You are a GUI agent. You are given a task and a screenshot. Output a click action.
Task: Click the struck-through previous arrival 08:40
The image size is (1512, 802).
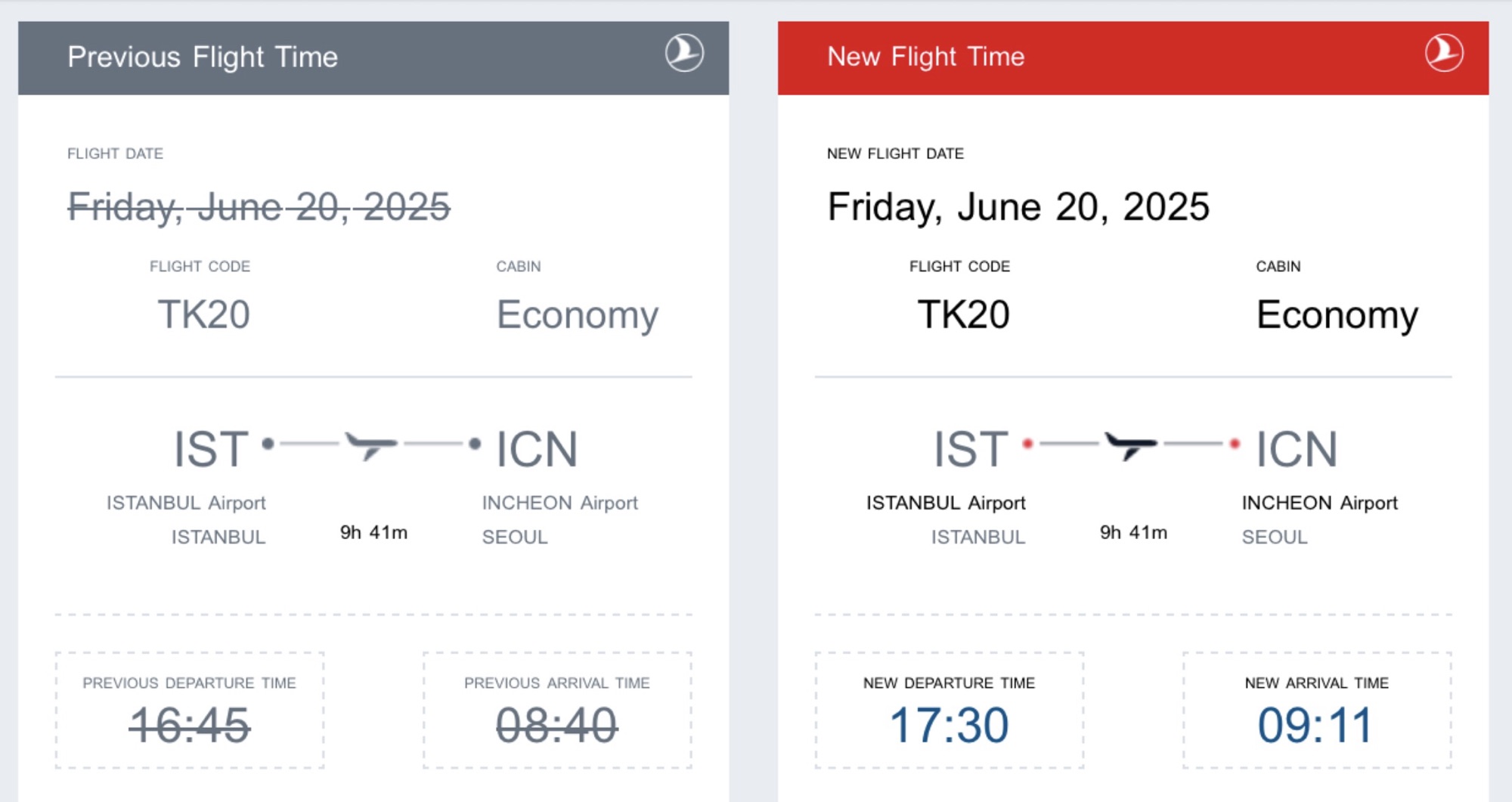(556, 725)
